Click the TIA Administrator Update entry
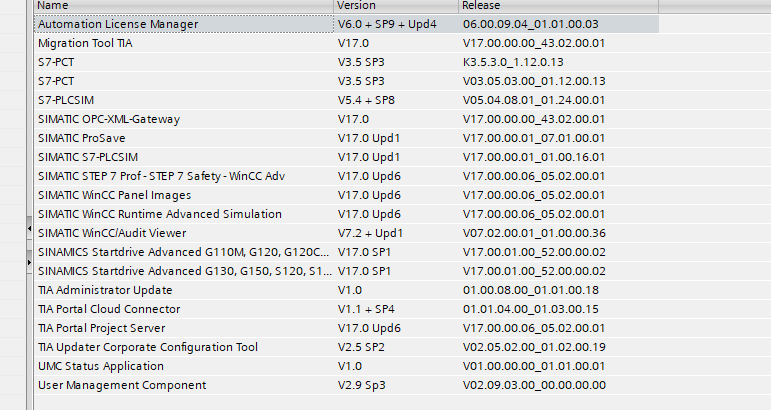771x410 pixels. [x=107, y=290]
